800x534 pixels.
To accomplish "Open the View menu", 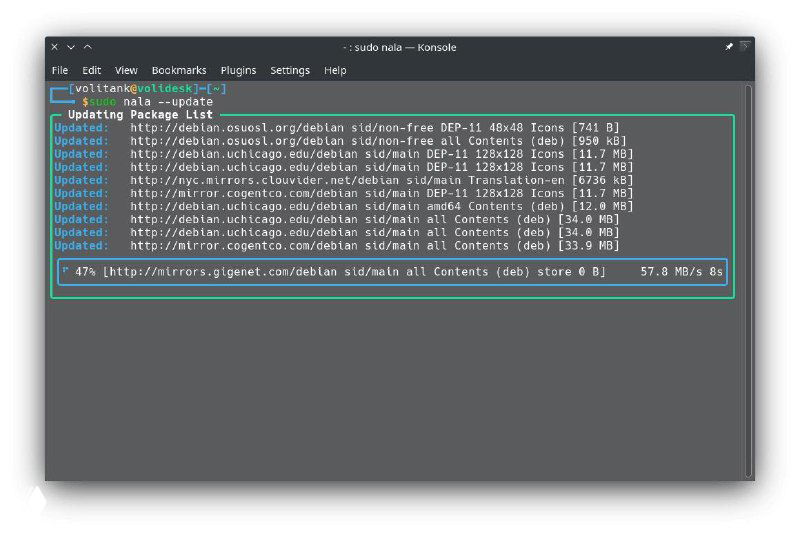I will [126, 70].
